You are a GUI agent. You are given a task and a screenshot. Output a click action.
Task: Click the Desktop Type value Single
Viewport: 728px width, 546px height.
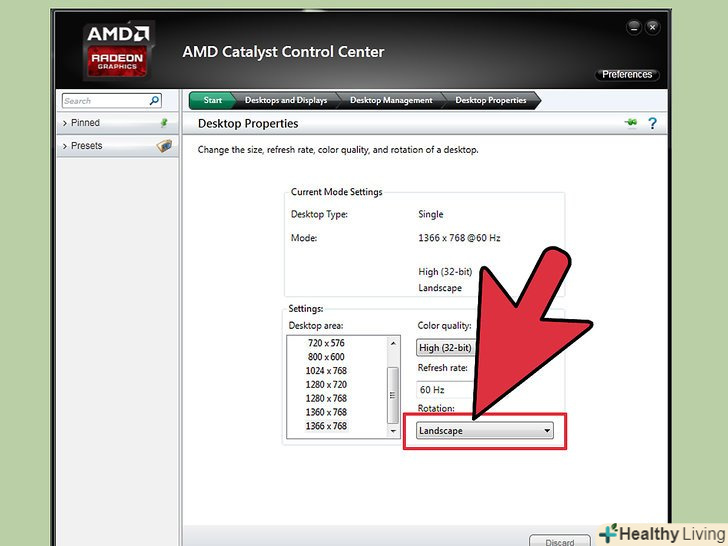[x=430, y=214]
